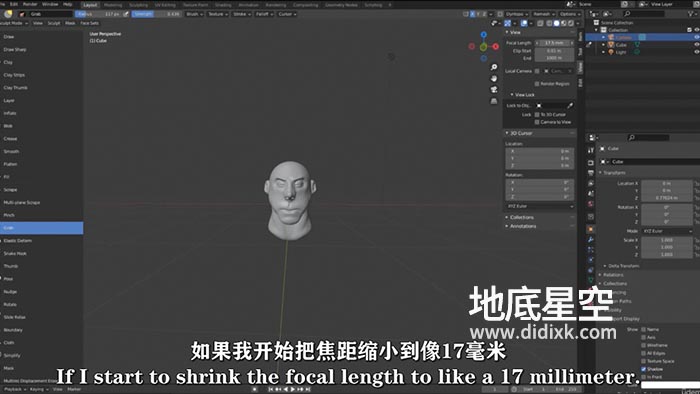
Task: Open the Mask header menu
Action: (70, 23)
